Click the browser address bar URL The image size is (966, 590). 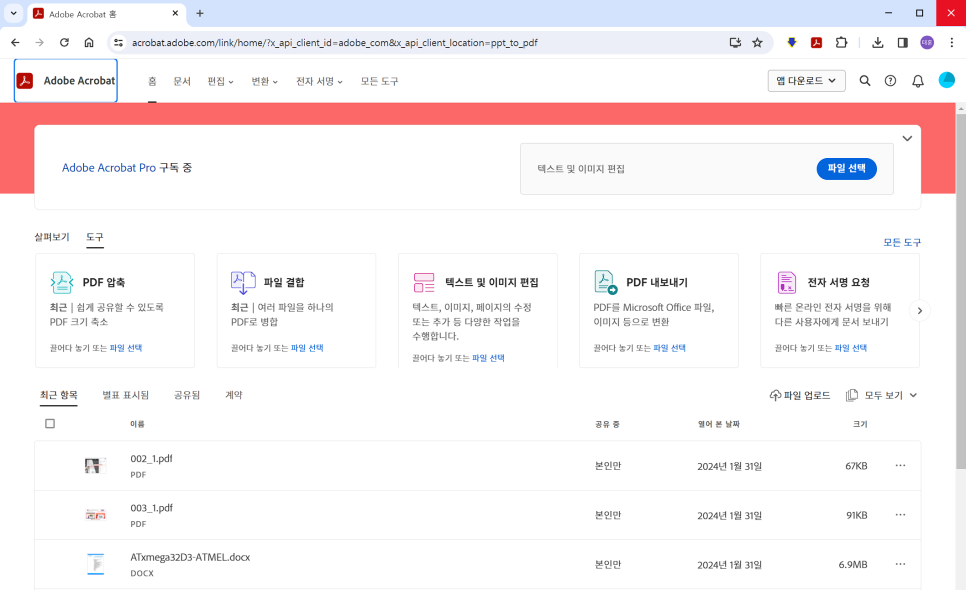click(335, 42)
